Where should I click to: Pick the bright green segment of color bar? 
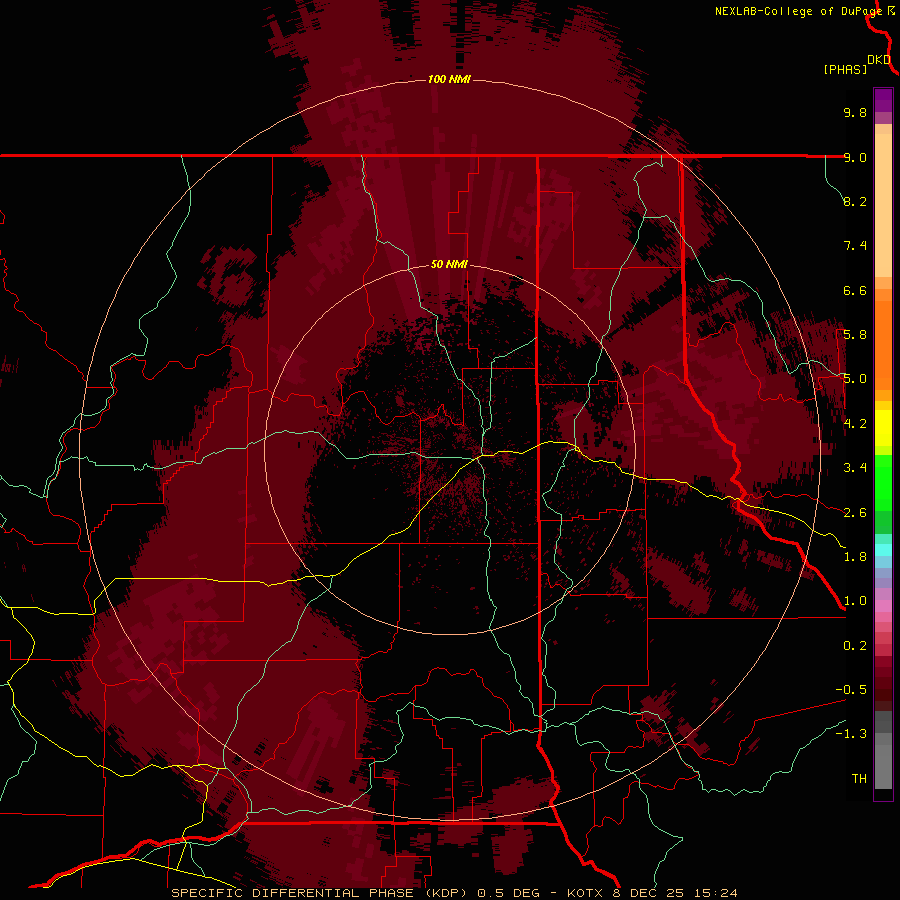[883, 481]
